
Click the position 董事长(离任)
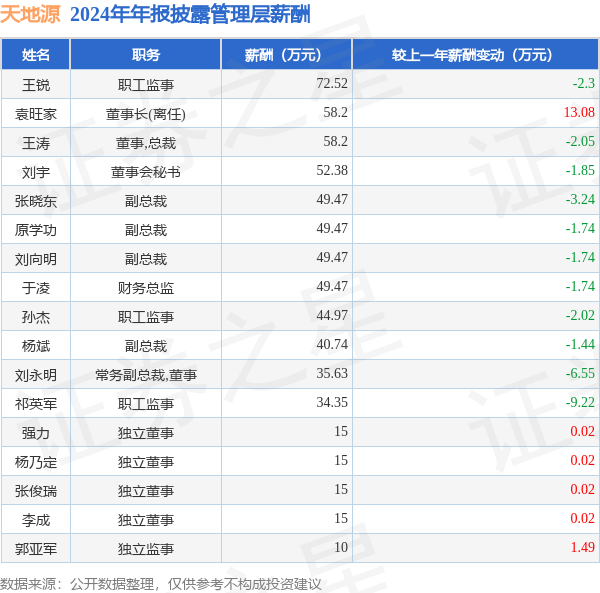point(146,114)
